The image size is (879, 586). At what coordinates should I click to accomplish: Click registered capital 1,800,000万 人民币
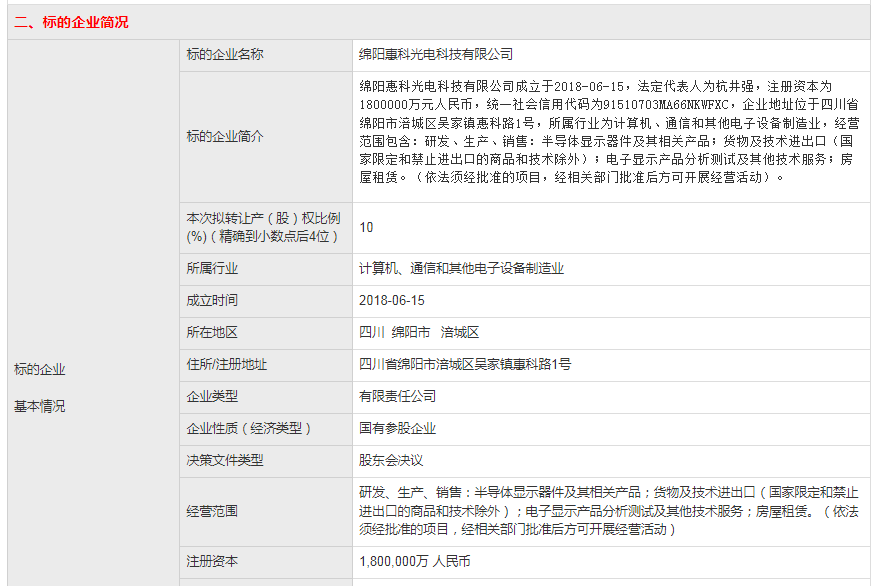coord(415,561)
